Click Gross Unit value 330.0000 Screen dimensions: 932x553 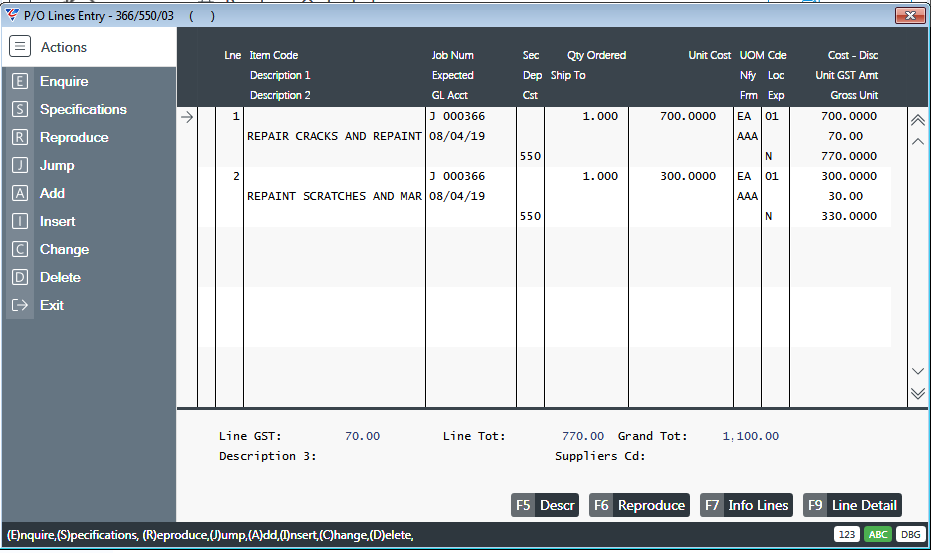pos(849,216)
